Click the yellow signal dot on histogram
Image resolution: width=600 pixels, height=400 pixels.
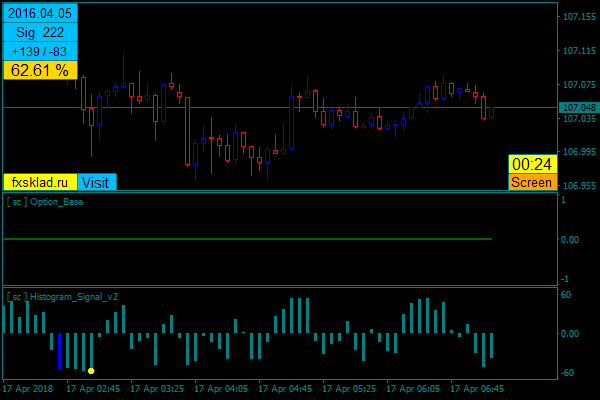(x=91, y=371)
